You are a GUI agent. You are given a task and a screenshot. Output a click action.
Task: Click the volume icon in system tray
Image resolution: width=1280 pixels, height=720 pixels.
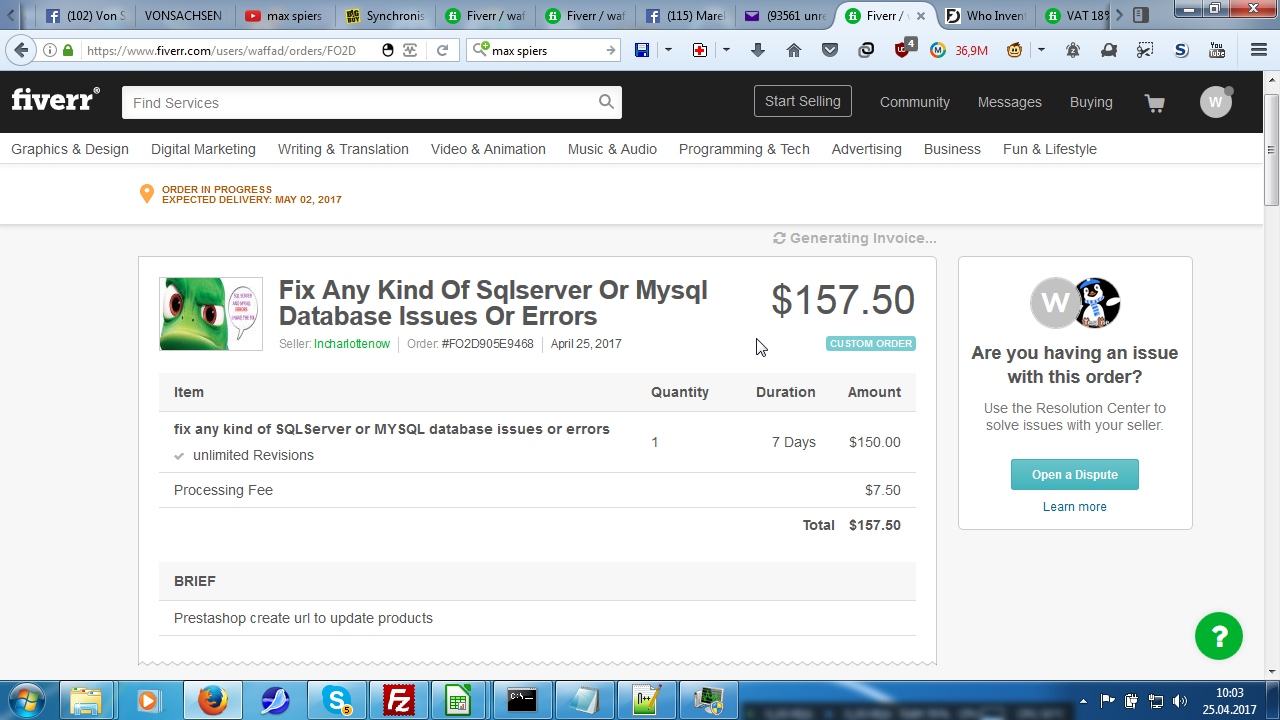[x=1179, y=701]
